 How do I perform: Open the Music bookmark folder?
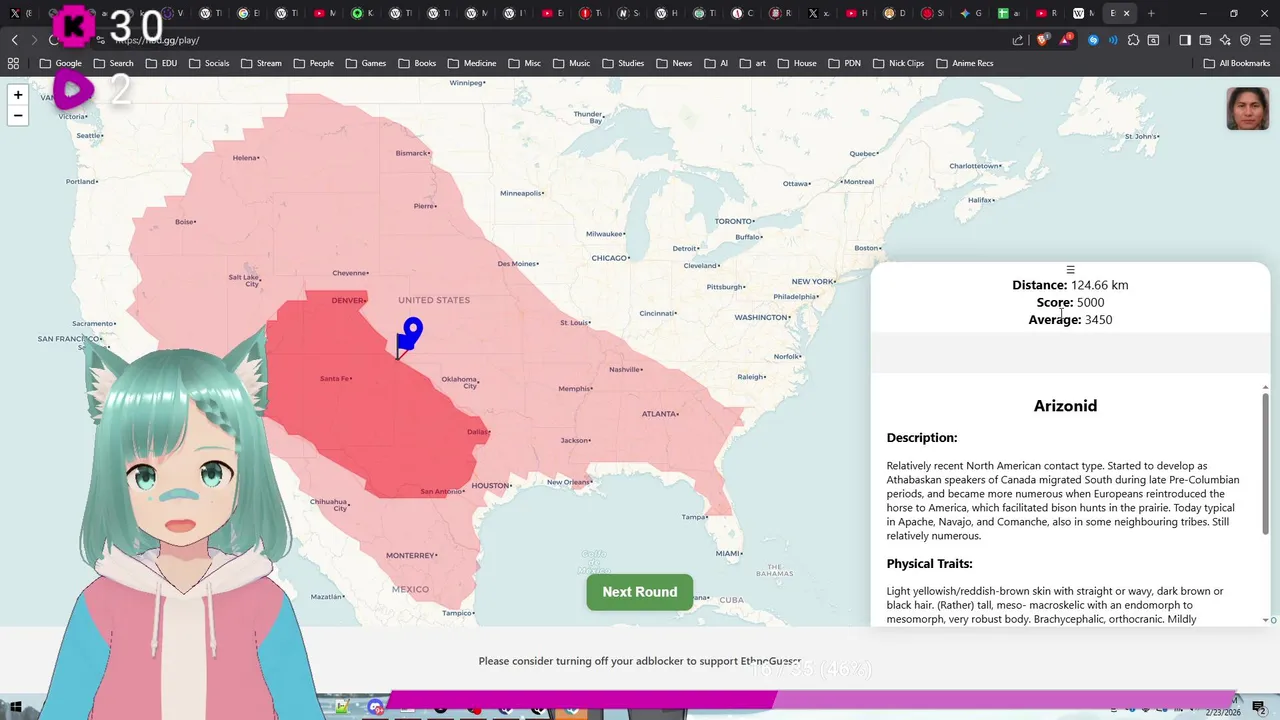[571, 63]
